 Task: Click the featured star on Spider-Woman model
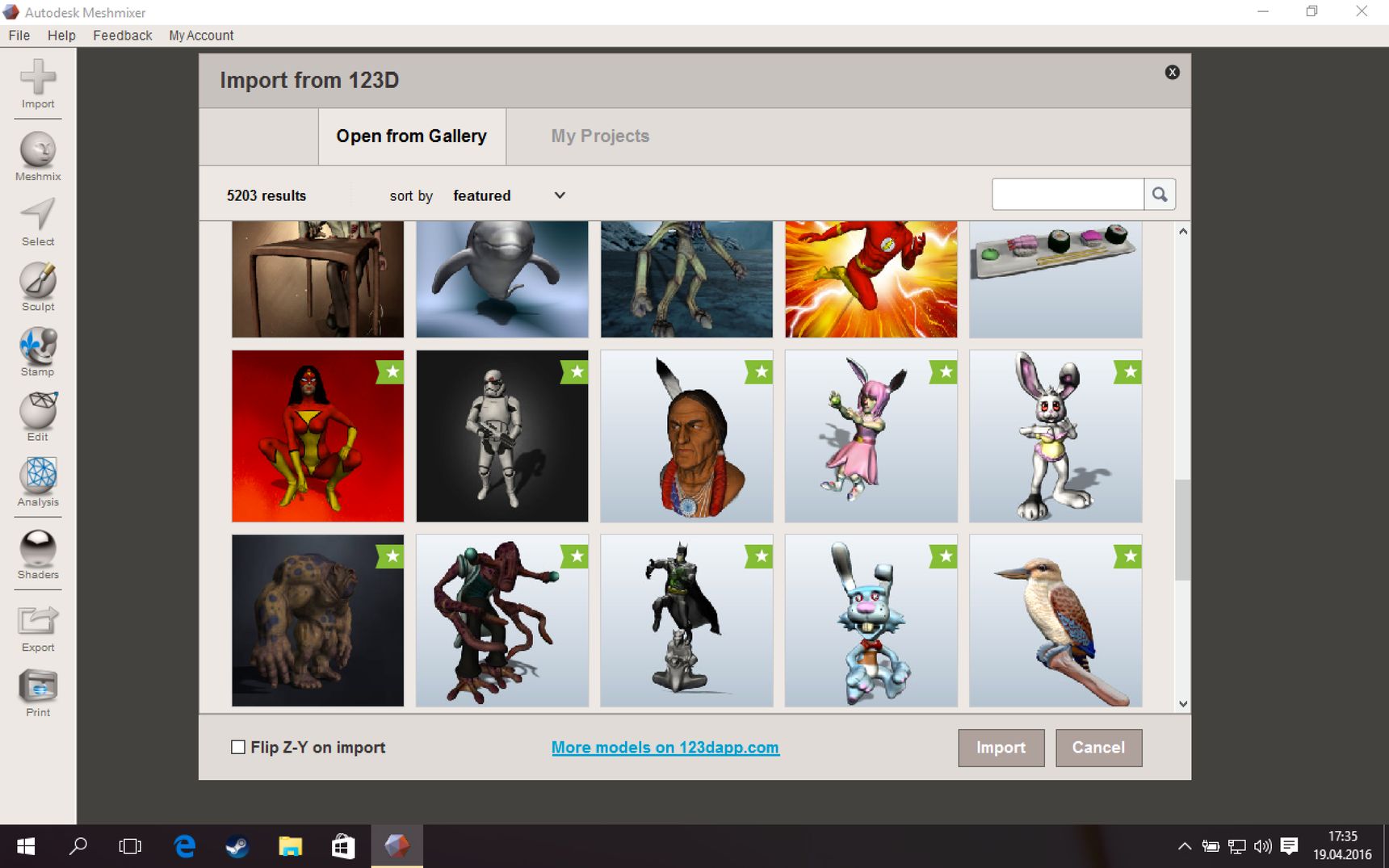(391, 372)
